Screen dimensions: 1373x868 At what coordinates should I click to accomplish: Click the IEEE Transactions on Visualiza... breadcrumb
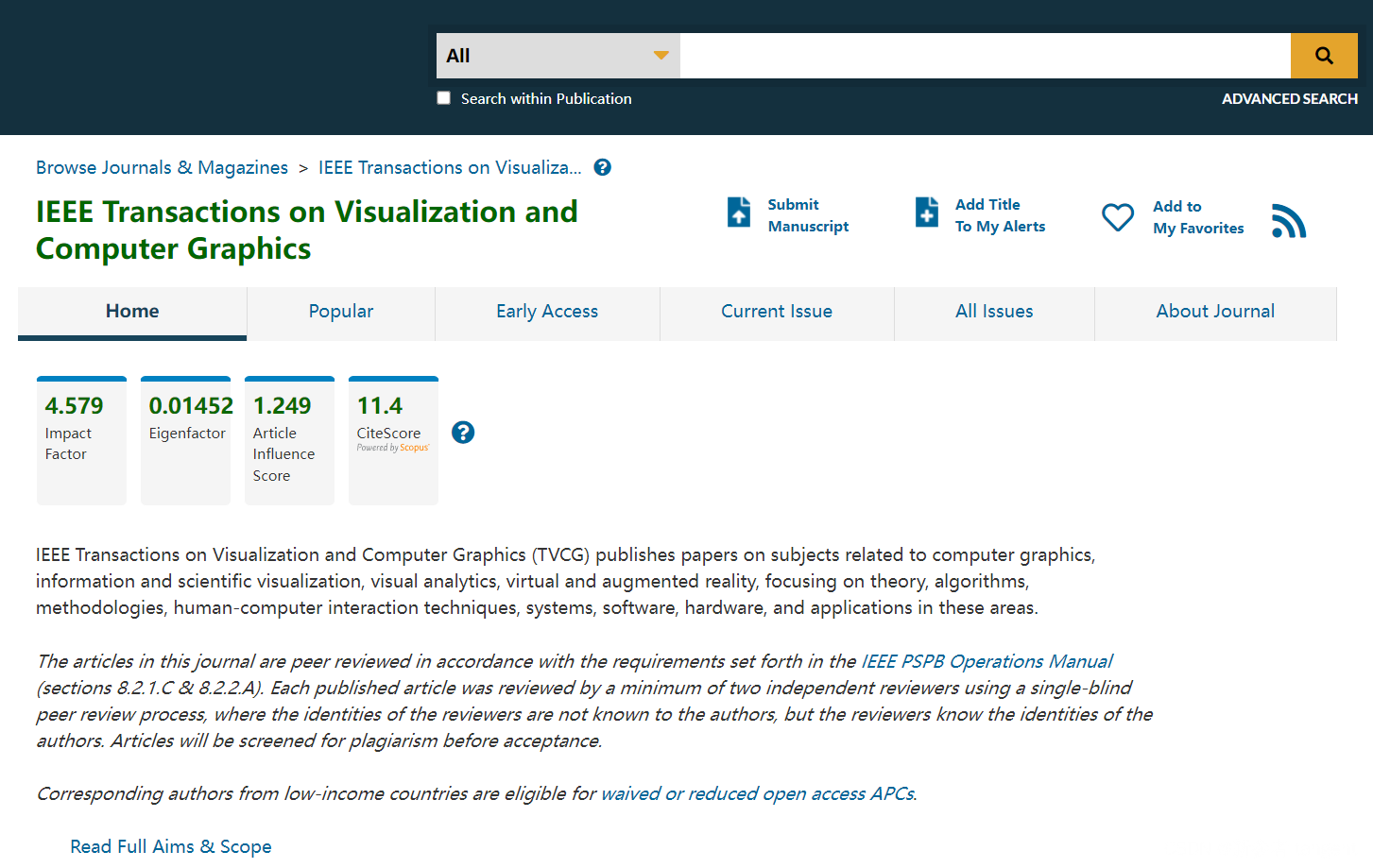(x=450, y=167)
